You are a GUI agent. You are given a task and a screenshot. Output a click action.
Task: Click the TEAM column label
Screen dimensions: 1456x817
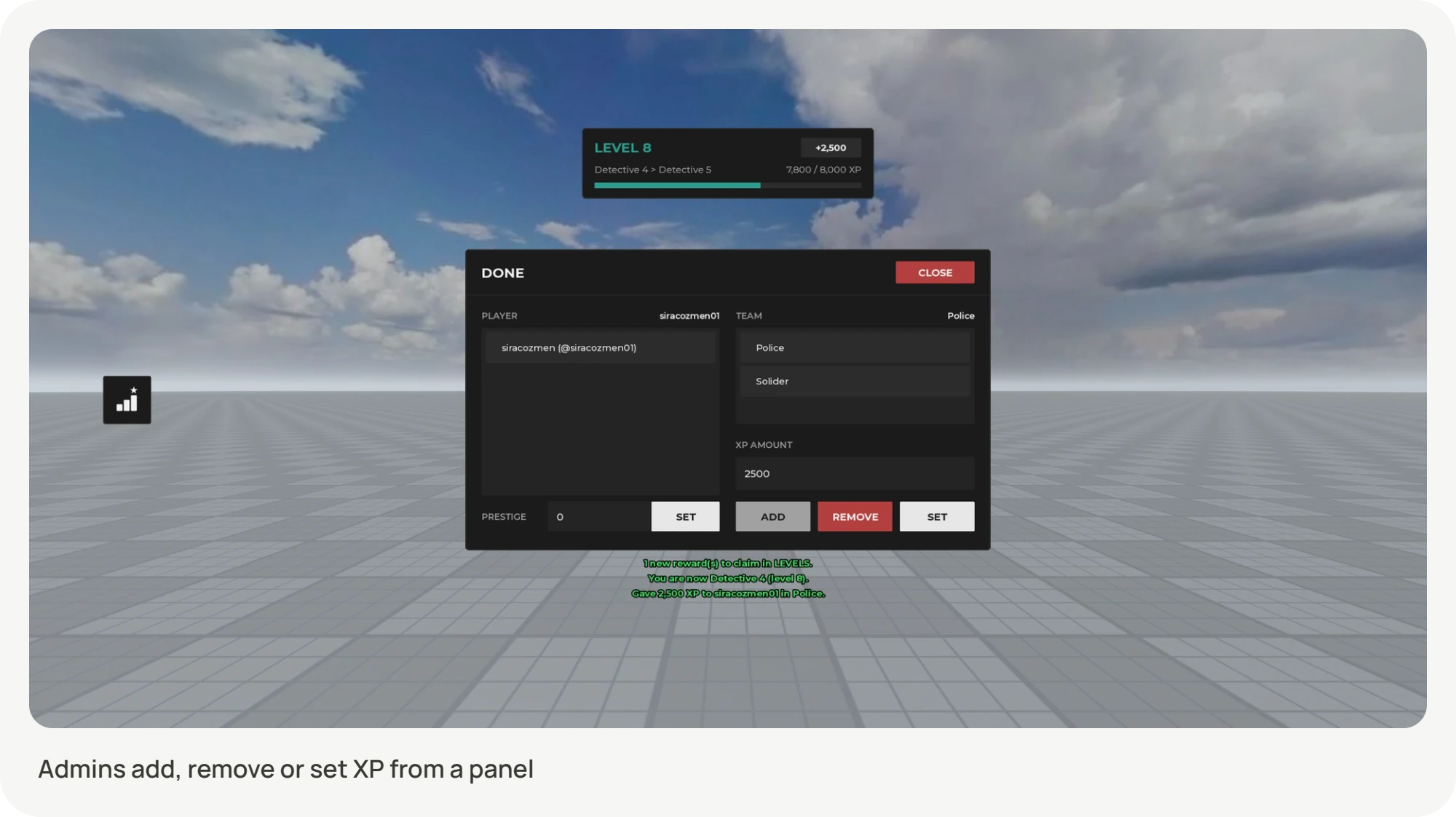748,315
